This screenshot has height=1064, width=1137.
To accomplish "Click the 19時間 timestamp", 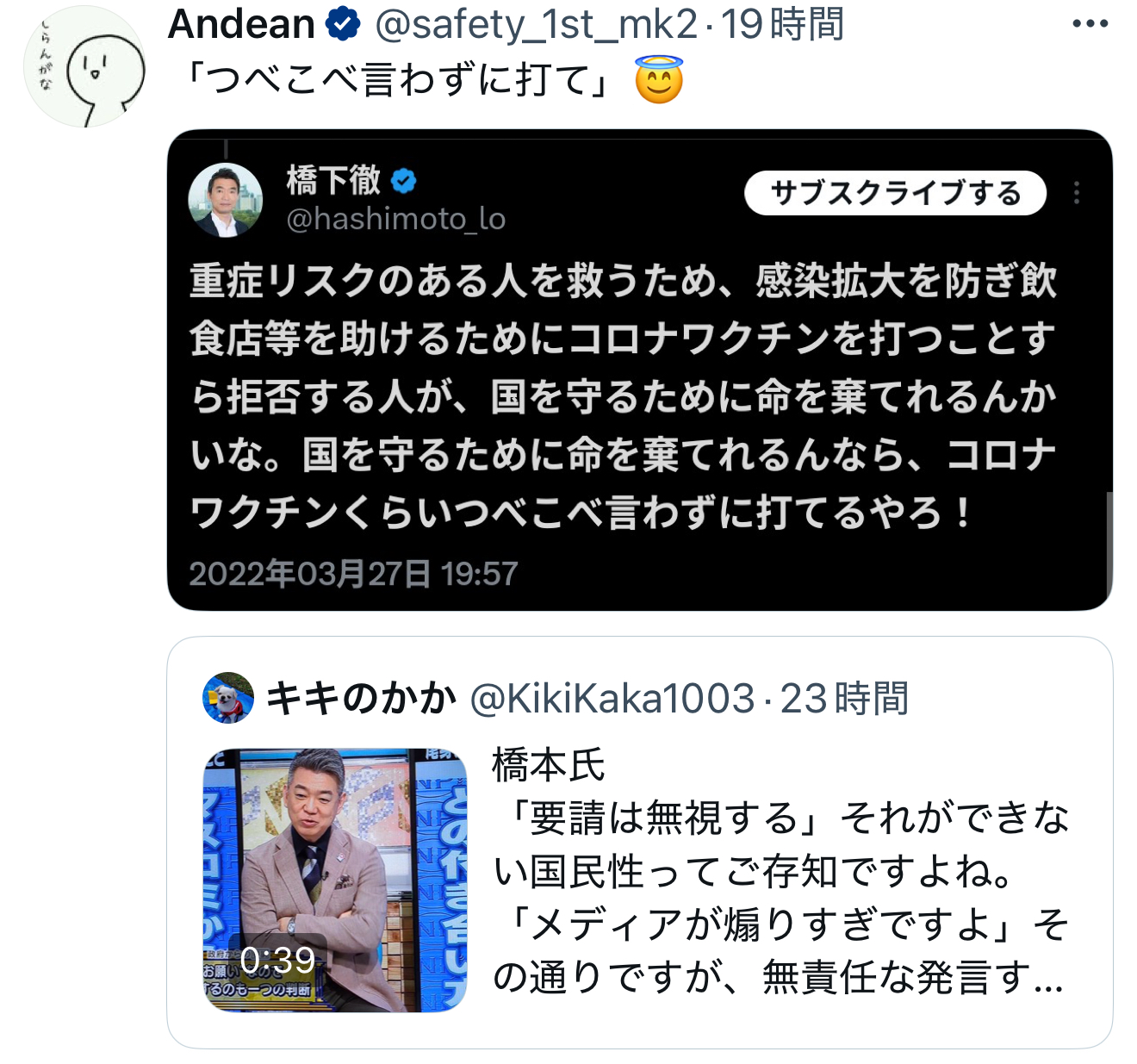I will pos(782,24).
